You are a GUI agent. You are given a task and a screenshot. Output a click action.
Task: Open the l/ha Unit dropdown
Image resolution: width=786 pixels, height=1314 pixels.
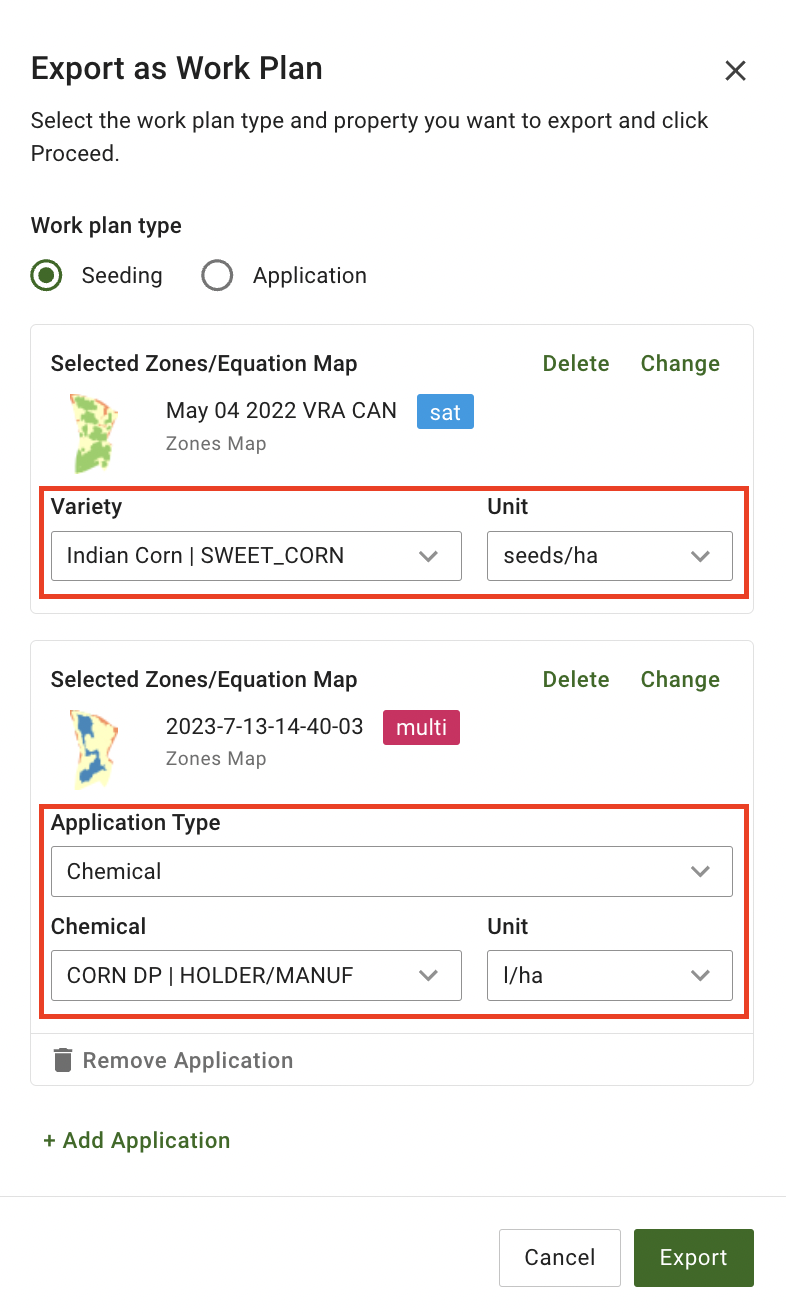[609, 975]
